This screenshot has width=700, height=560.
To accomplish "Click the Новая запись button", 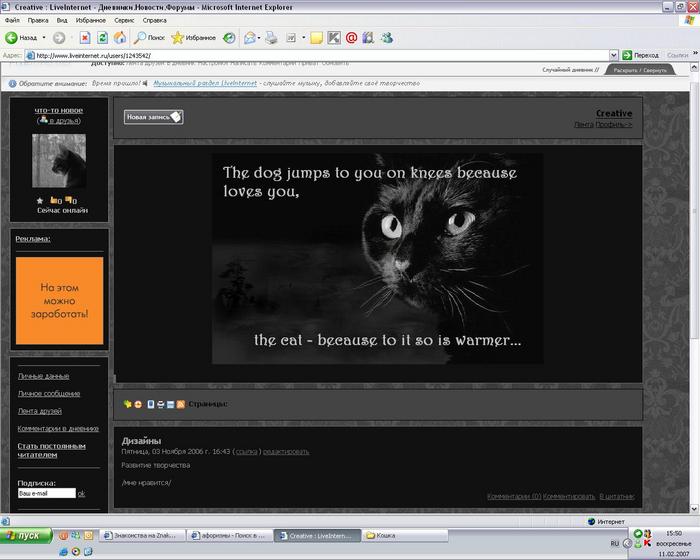I will click(154, 117).
